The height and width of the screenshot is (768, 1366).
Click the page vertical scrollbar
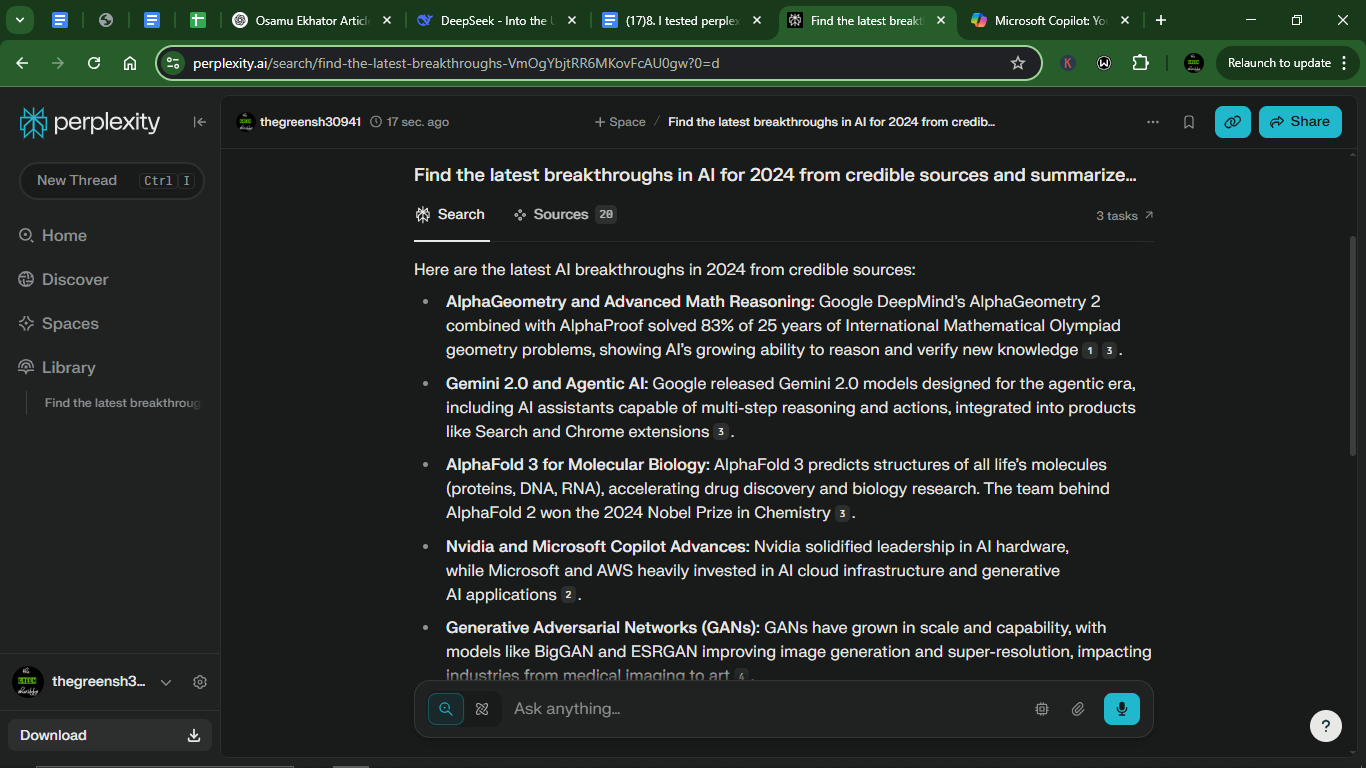click(x=1354, y=346)
